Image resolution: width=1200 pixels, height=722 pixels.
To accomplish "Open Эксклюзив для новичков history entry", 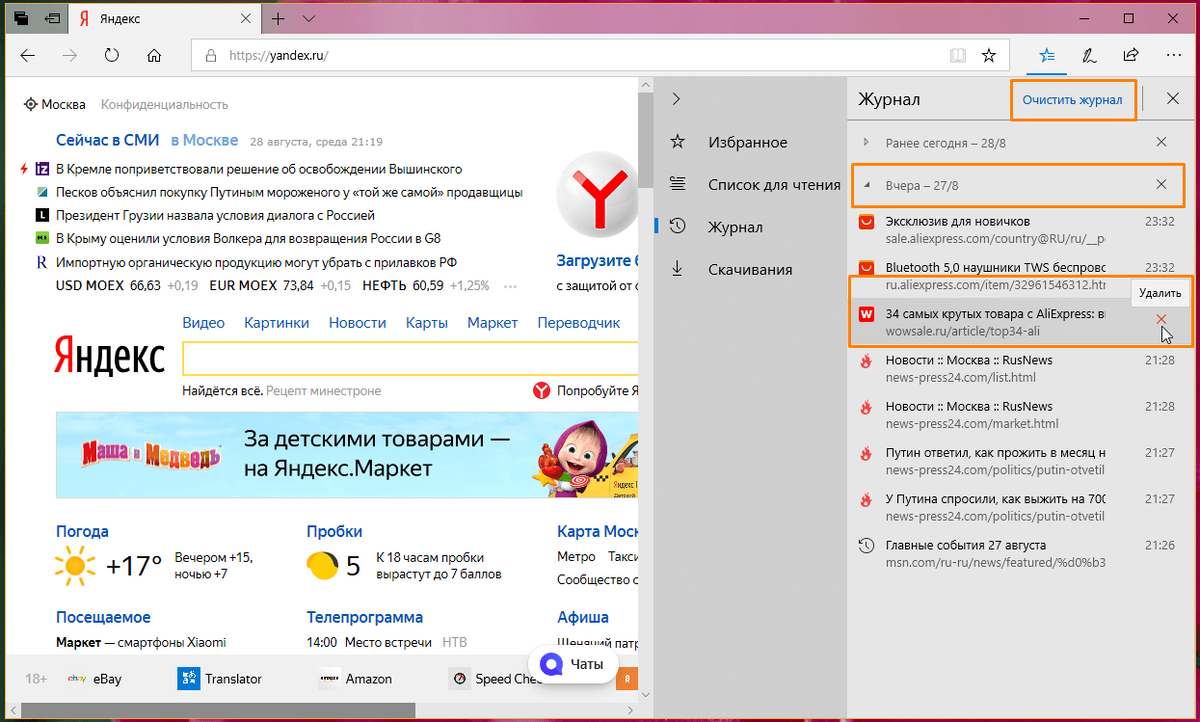I will click(x=1019, y=230).
